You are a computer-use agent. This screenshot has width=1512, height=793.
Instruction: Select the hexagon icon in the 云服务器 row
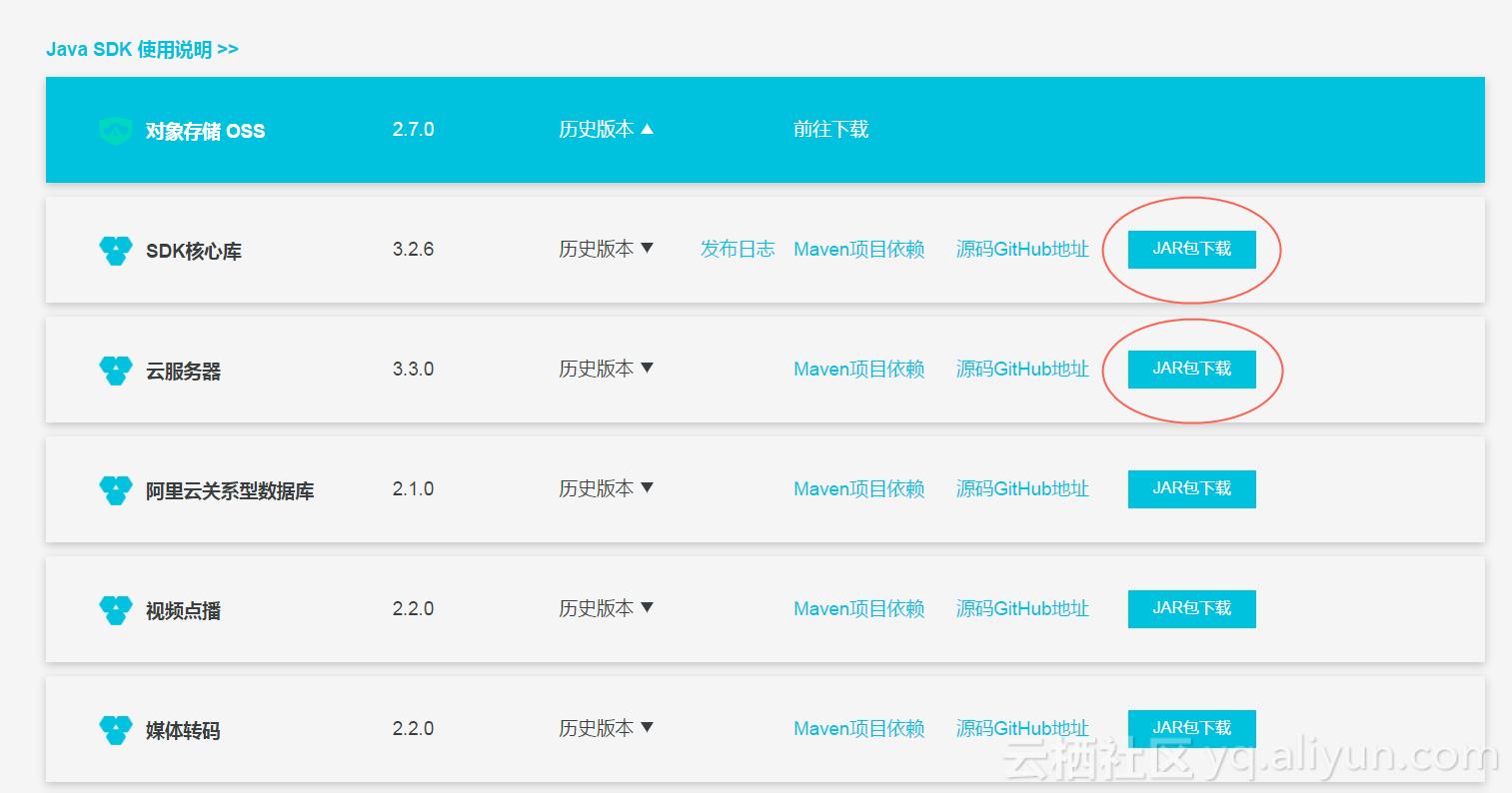115,370
